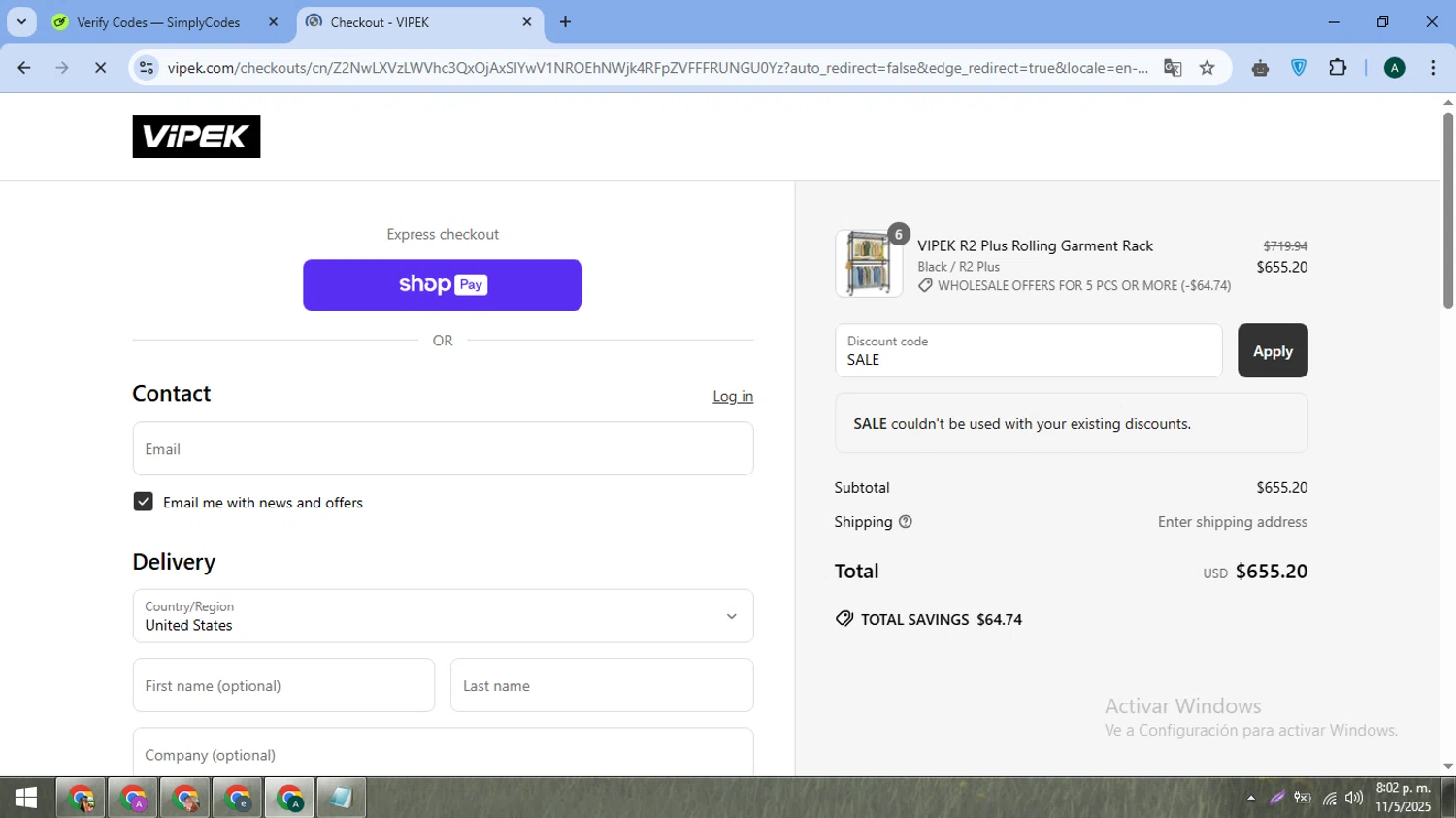1456x818 pixels.
Task: Click the VIPEK logo
Action: (196, 137)
